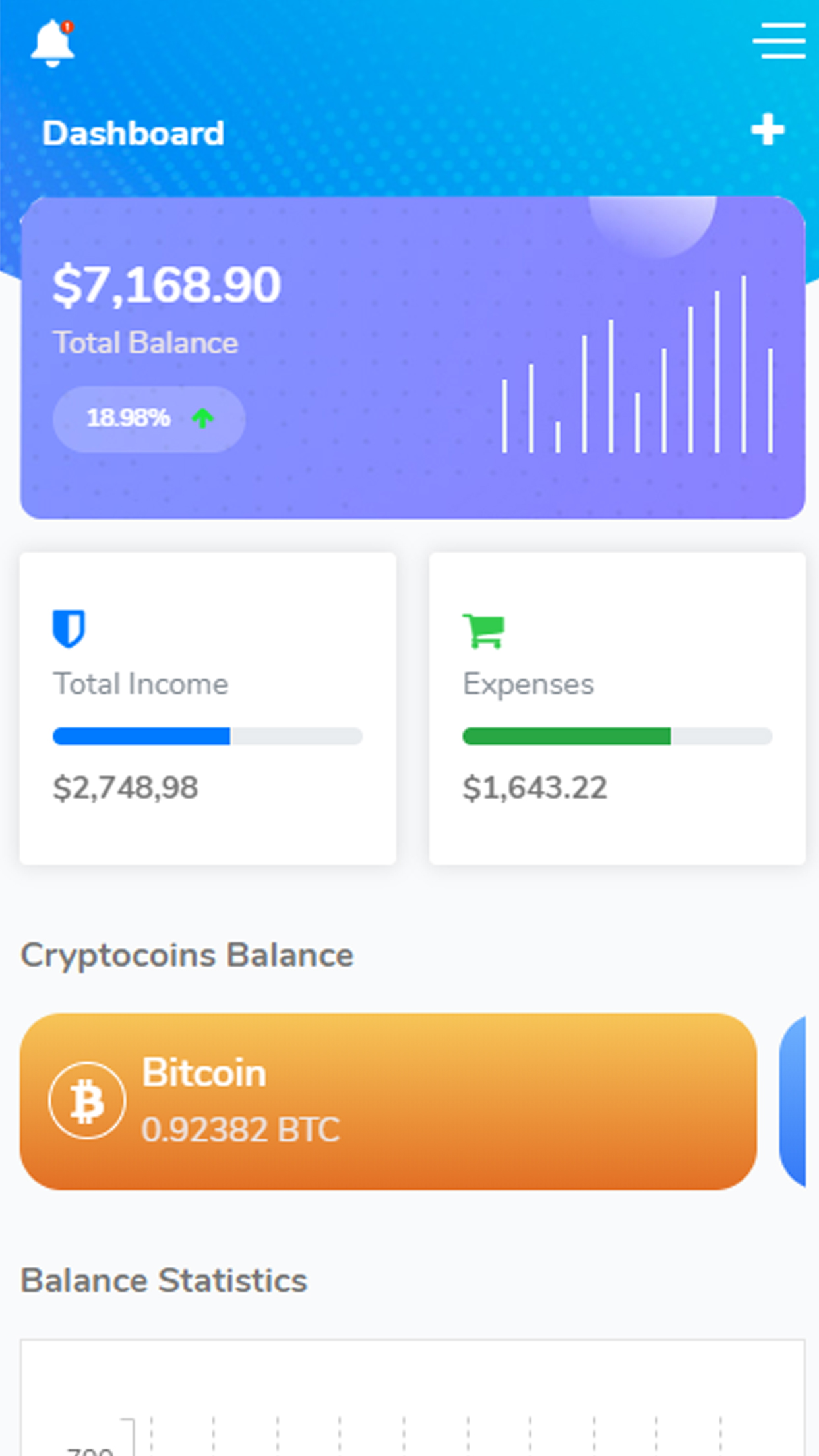Click the Cryptocoins Balance heading

187,956
